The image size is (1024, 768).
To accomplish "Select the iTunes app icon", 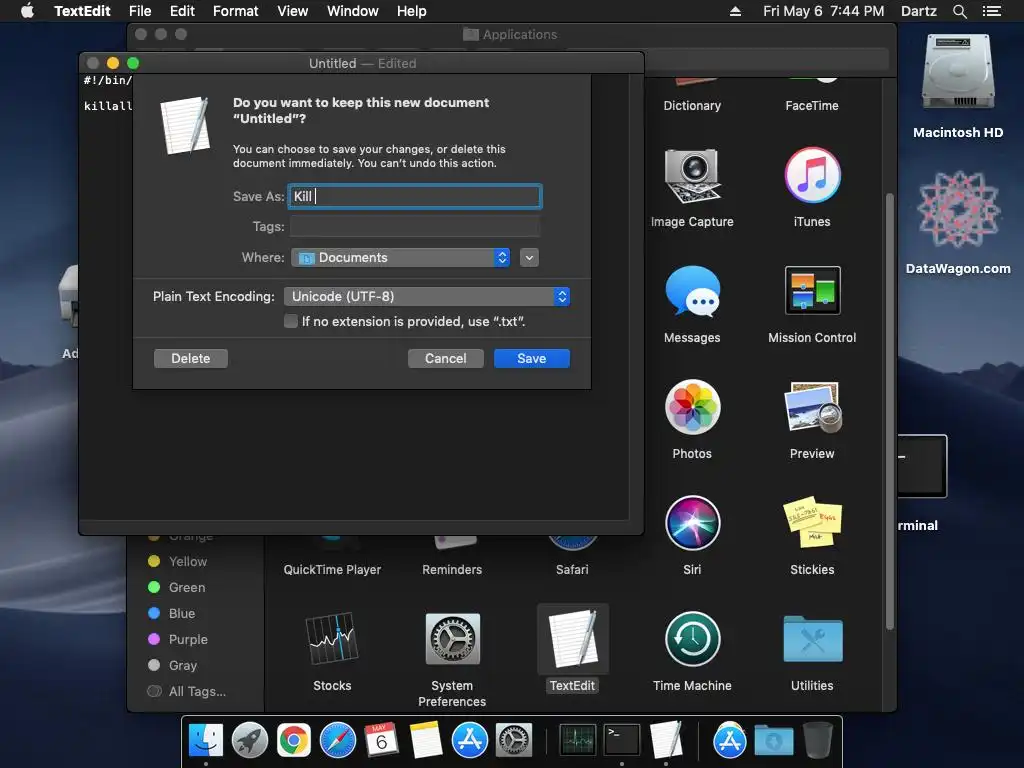I will tap(812, 175).
